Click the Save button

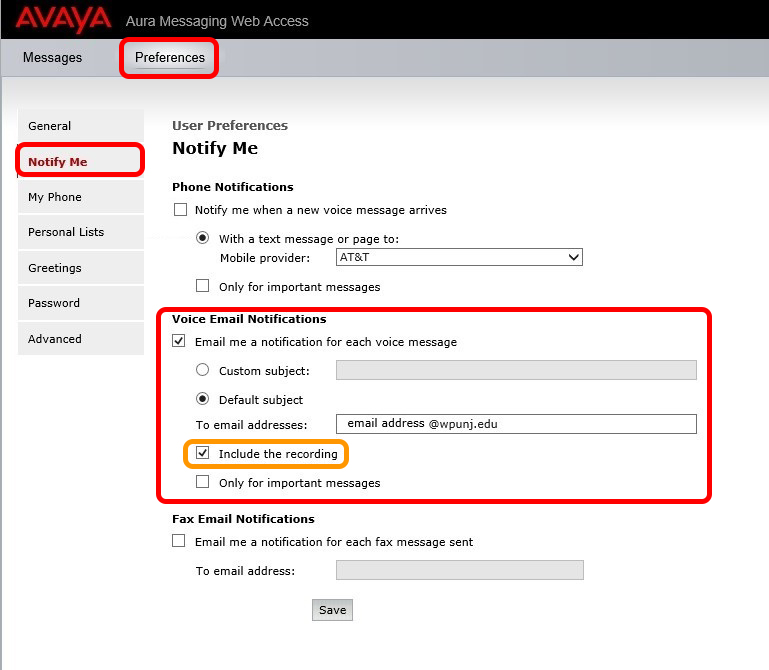[332, 610]
